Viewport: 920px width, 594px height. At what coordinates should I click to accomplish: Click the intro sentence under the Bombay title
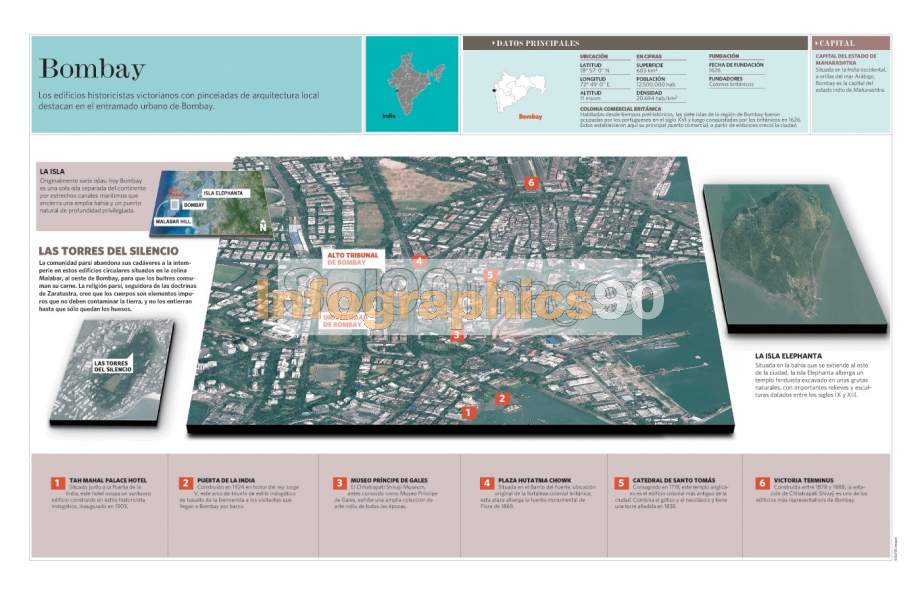point(179,100)
